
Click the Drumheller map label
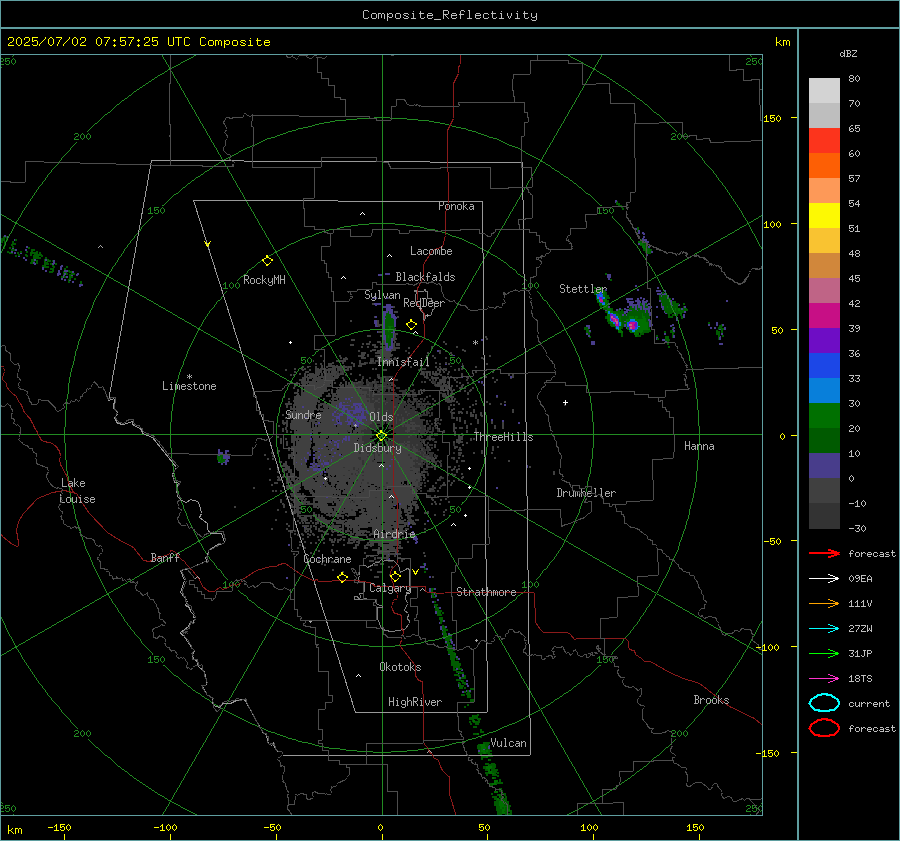point(586,493)
